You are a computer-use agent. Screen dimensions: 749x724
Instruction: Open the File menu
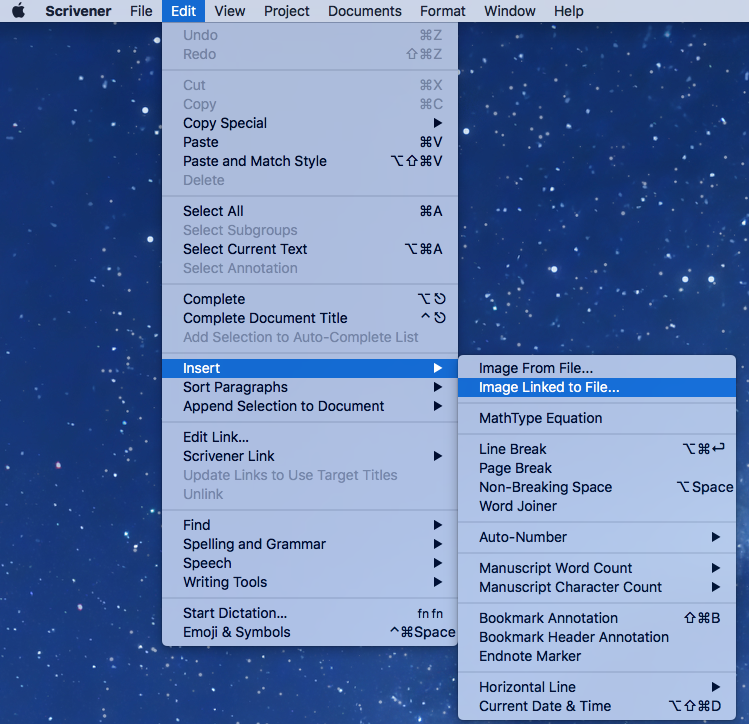(141, 11)
